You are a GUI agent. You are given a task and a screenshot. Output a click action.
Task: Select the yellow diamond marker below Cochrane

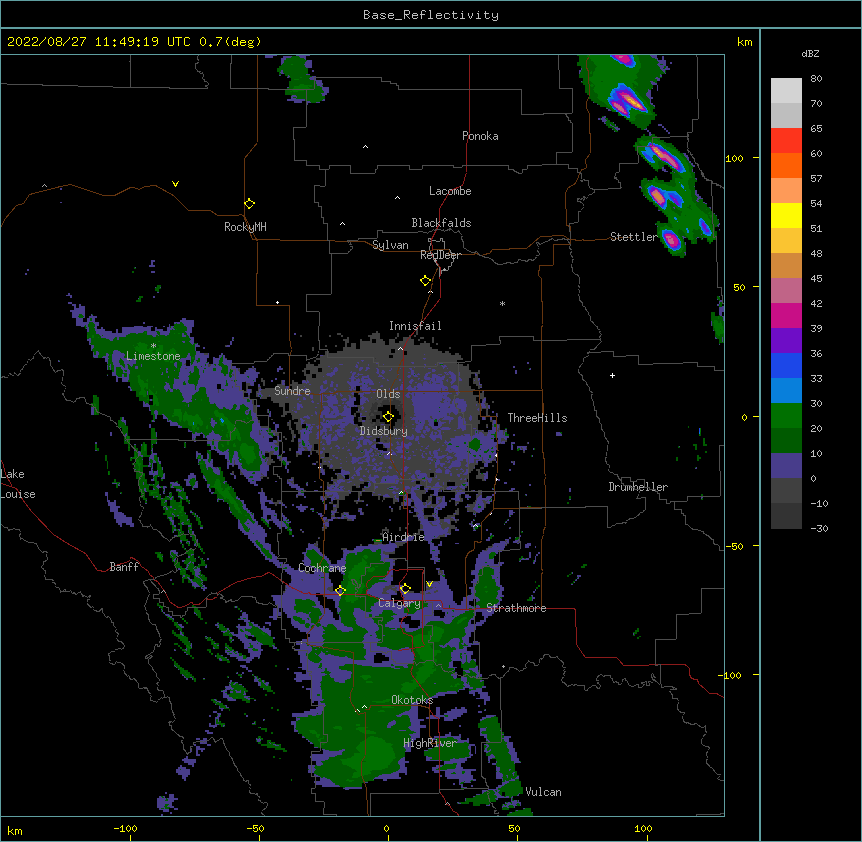tap(340, 590)
